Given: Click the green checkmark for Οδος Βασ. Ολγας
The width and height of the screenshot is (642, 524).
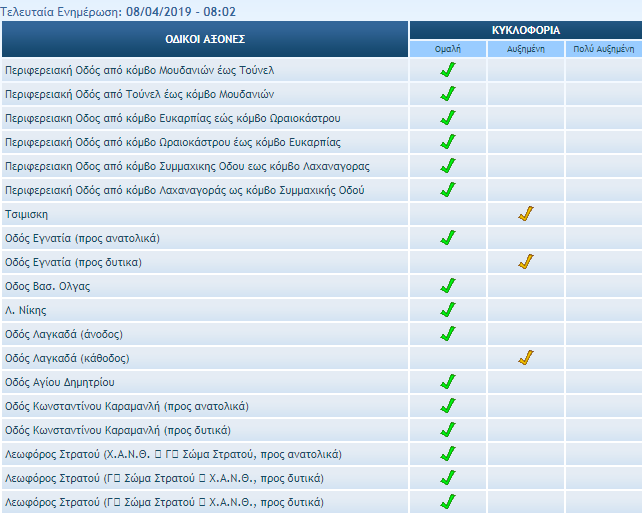Looking at the screenshot, I should (x=448, y=286).
